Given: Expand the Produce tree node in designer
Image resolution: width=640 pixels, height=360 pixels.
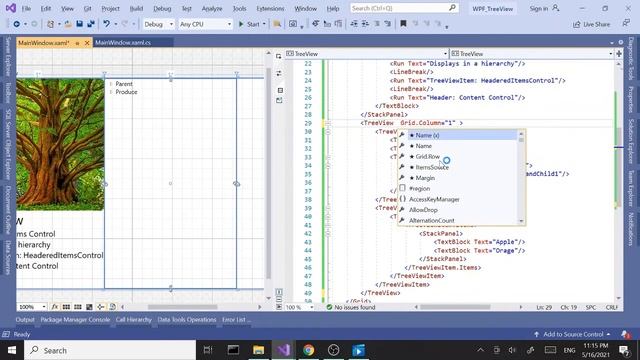Looking at the screenshot, I should coord(111,92).
